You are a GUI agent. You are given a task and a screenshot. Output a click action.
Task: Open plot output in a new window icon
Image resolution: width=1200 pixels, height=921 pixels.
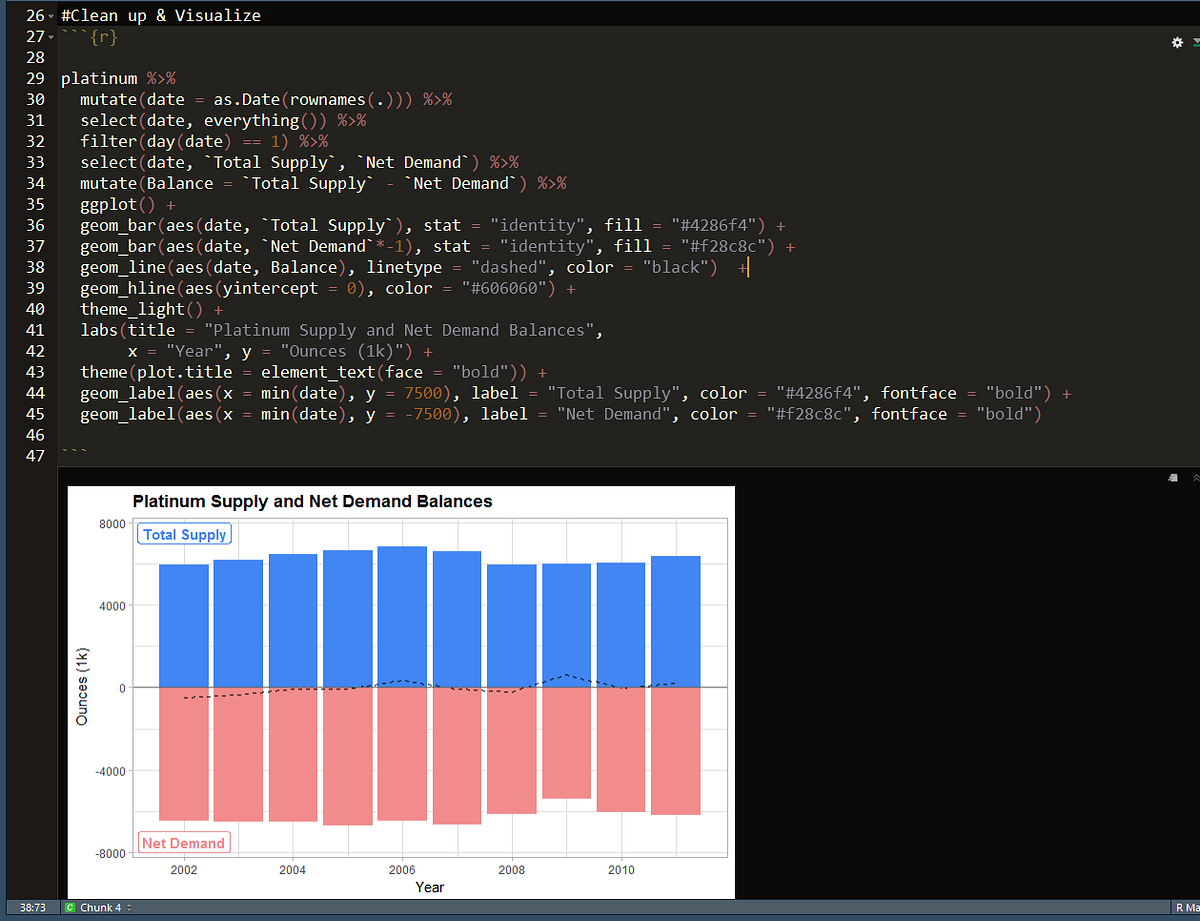[1172, 478]
